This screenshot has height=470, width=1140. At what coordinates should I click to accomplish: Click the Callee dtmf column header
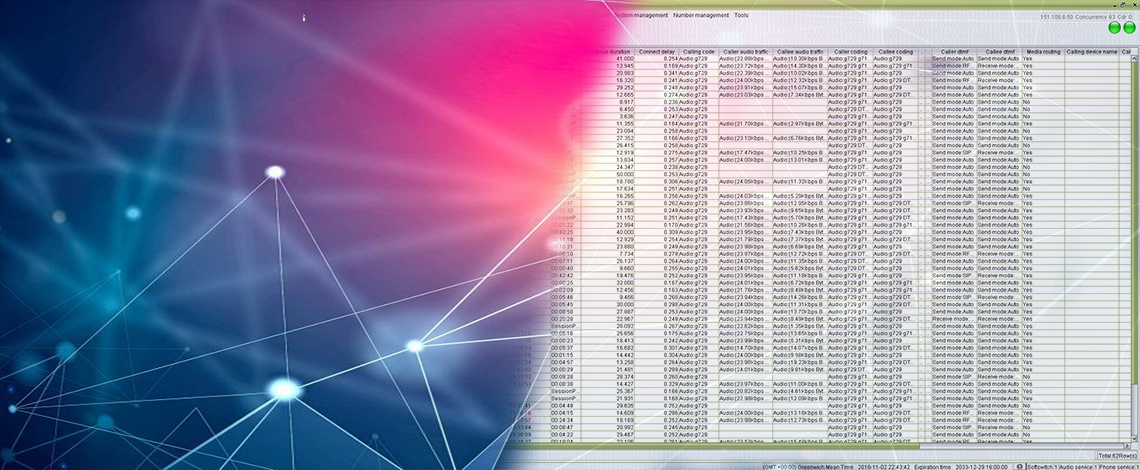998,52
